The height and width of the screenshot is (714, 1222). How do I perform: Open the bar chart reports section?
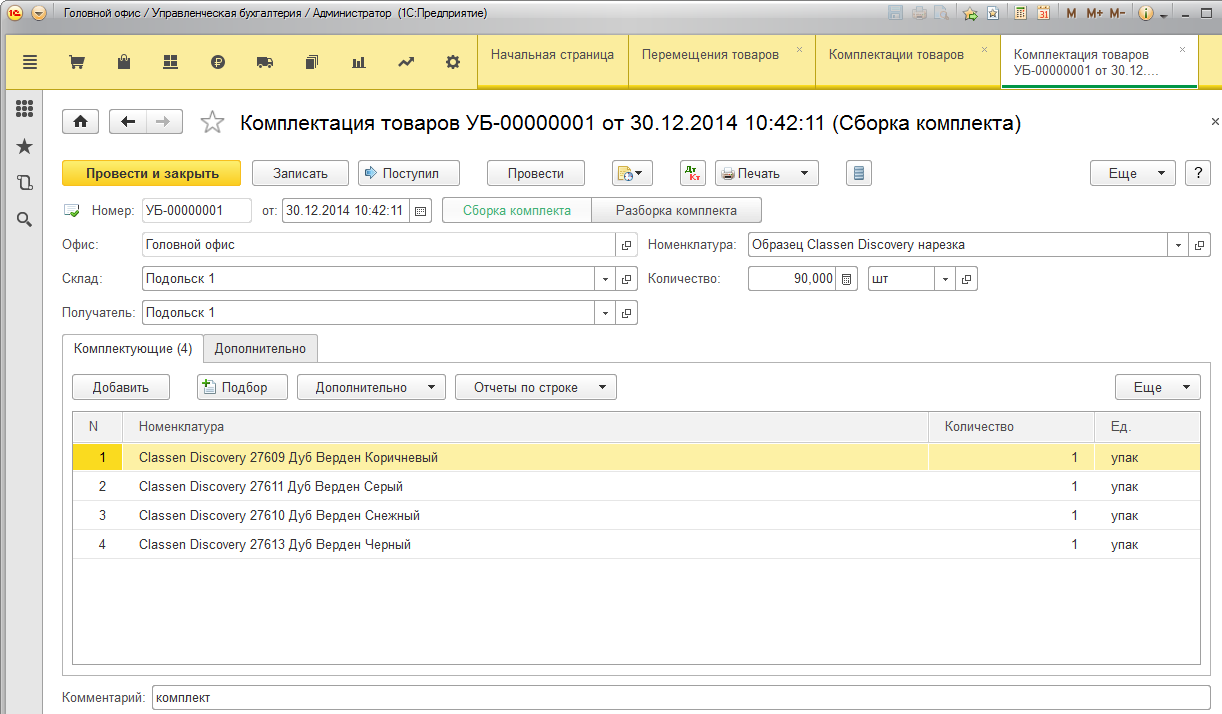pyautogui.click(x=359, y=62)
